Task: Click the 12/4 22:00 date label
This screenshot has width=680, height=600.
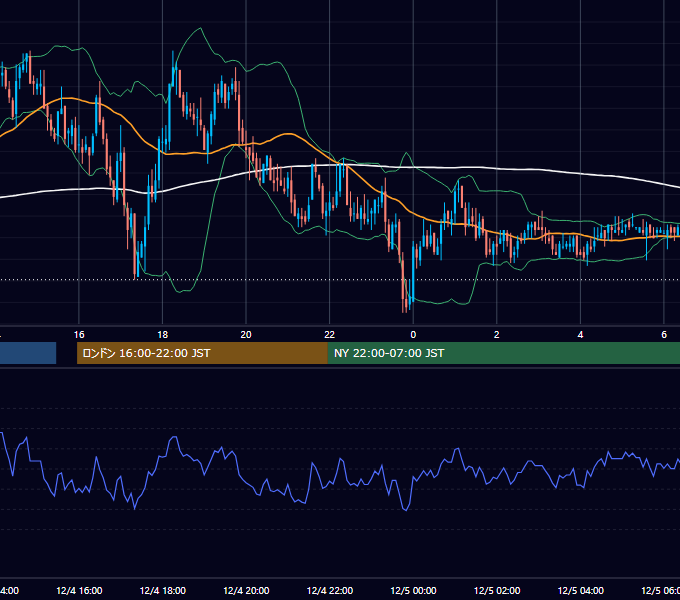Action: tap(330, 591)
